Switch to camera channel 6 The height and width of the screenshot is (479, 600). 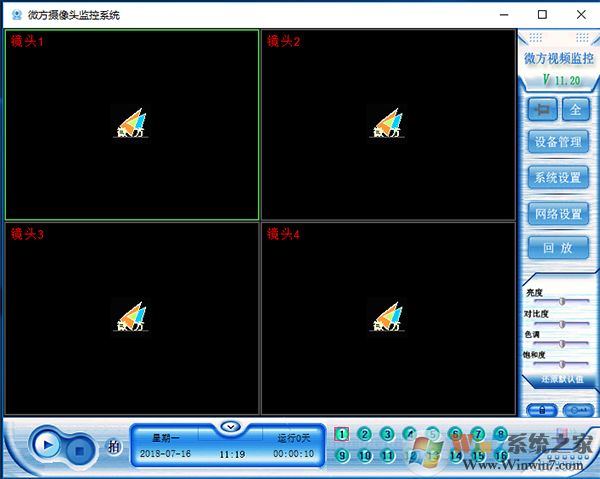tap(455, 434)
